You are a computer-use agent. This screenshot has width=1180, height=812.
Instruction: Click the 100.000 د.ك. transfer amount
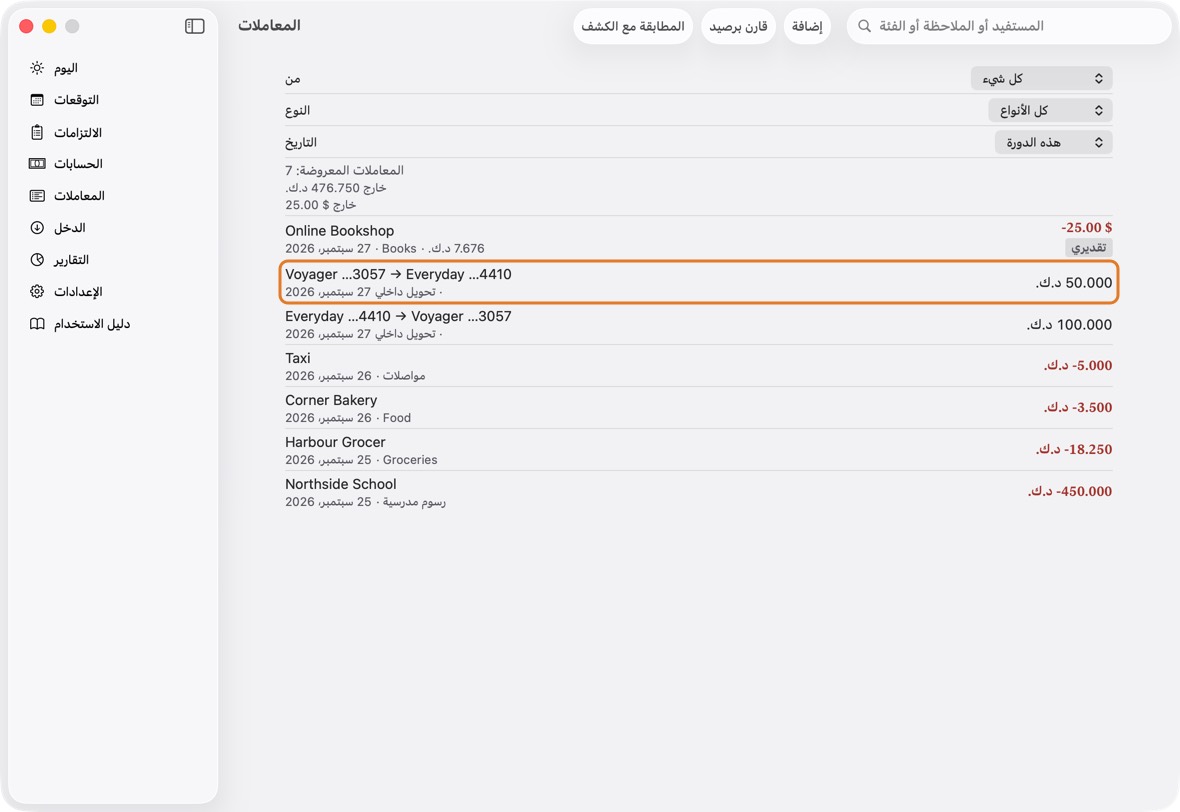(x=1069, y=324)
